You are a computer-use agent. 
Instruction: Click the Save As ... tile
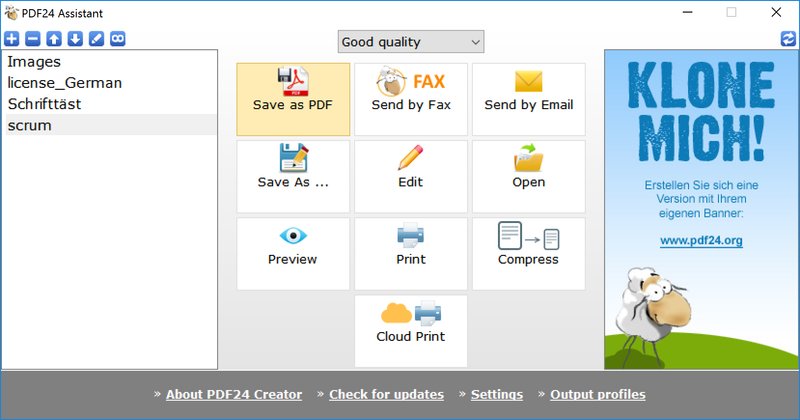pos(293,177)
